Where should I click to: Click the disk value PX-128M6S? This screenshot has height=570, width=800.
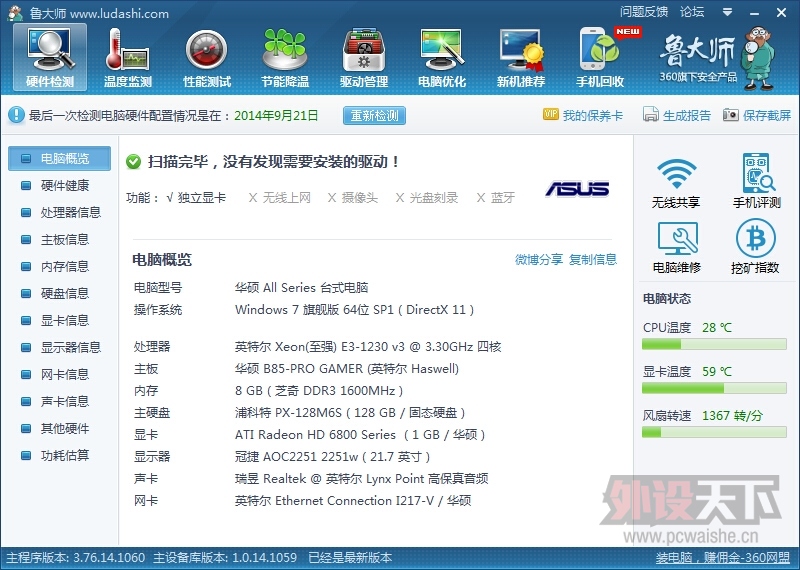(350, 413)
